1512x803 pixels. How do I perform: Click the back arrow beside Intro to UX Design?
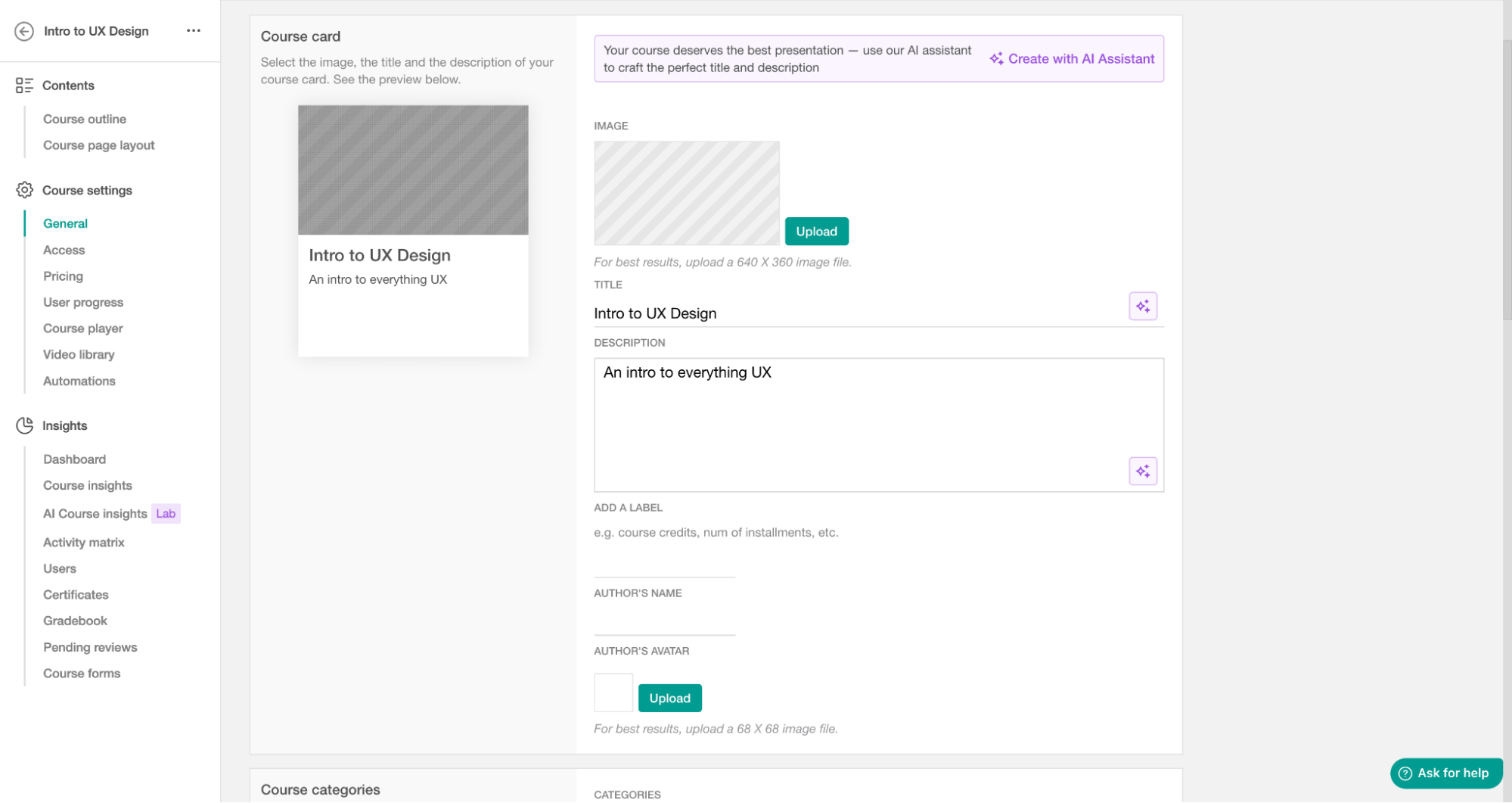[23, 31]
